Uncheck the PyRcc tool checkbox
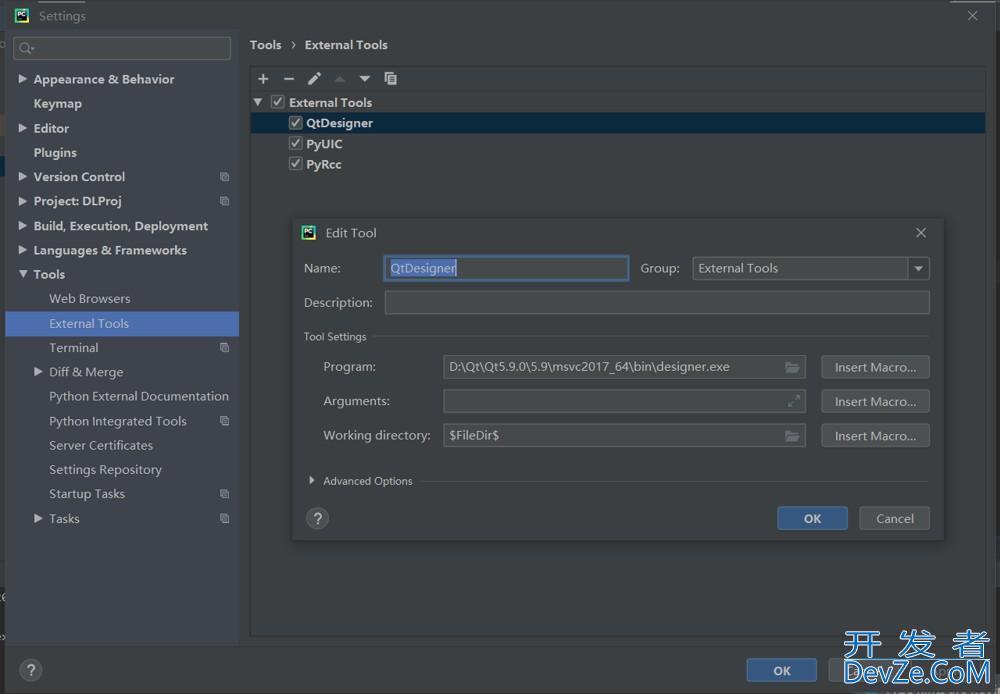1000x694 pixels. tap(295, 164)
